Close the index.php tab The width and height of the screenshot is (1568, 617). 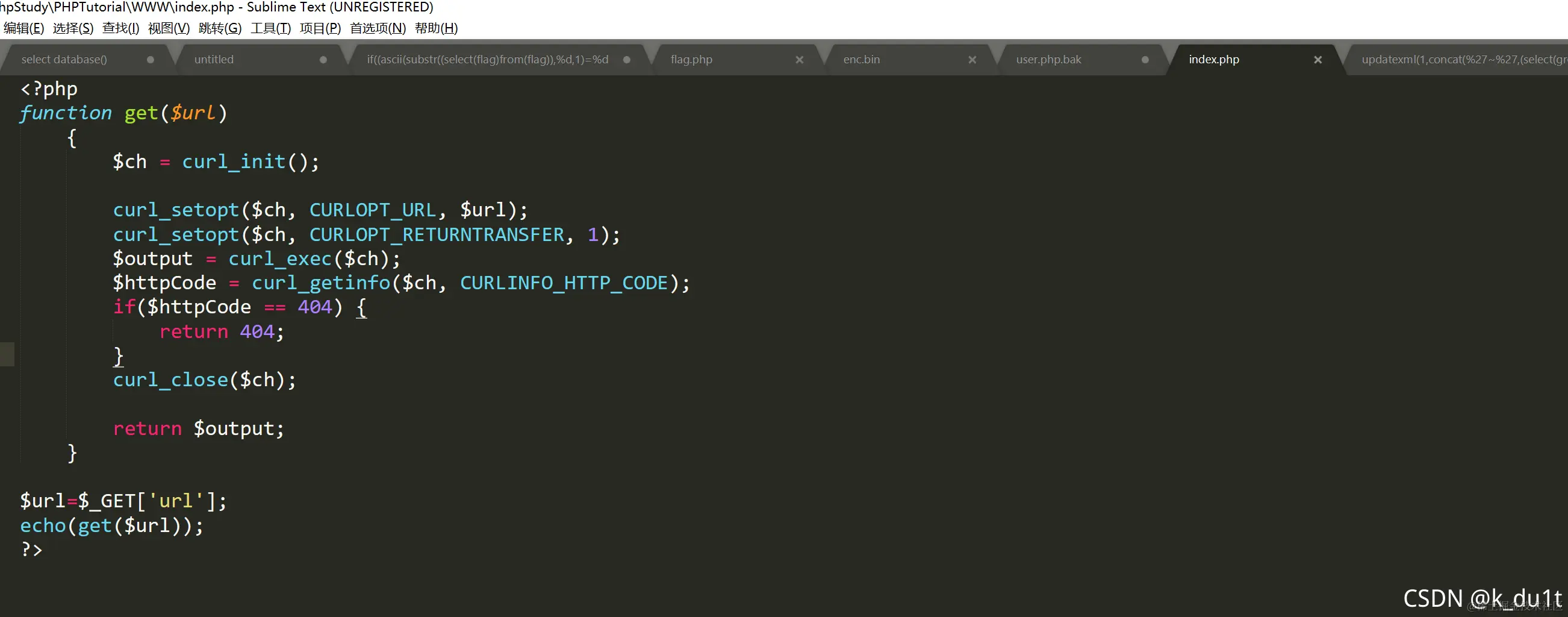pos(1318,60)
